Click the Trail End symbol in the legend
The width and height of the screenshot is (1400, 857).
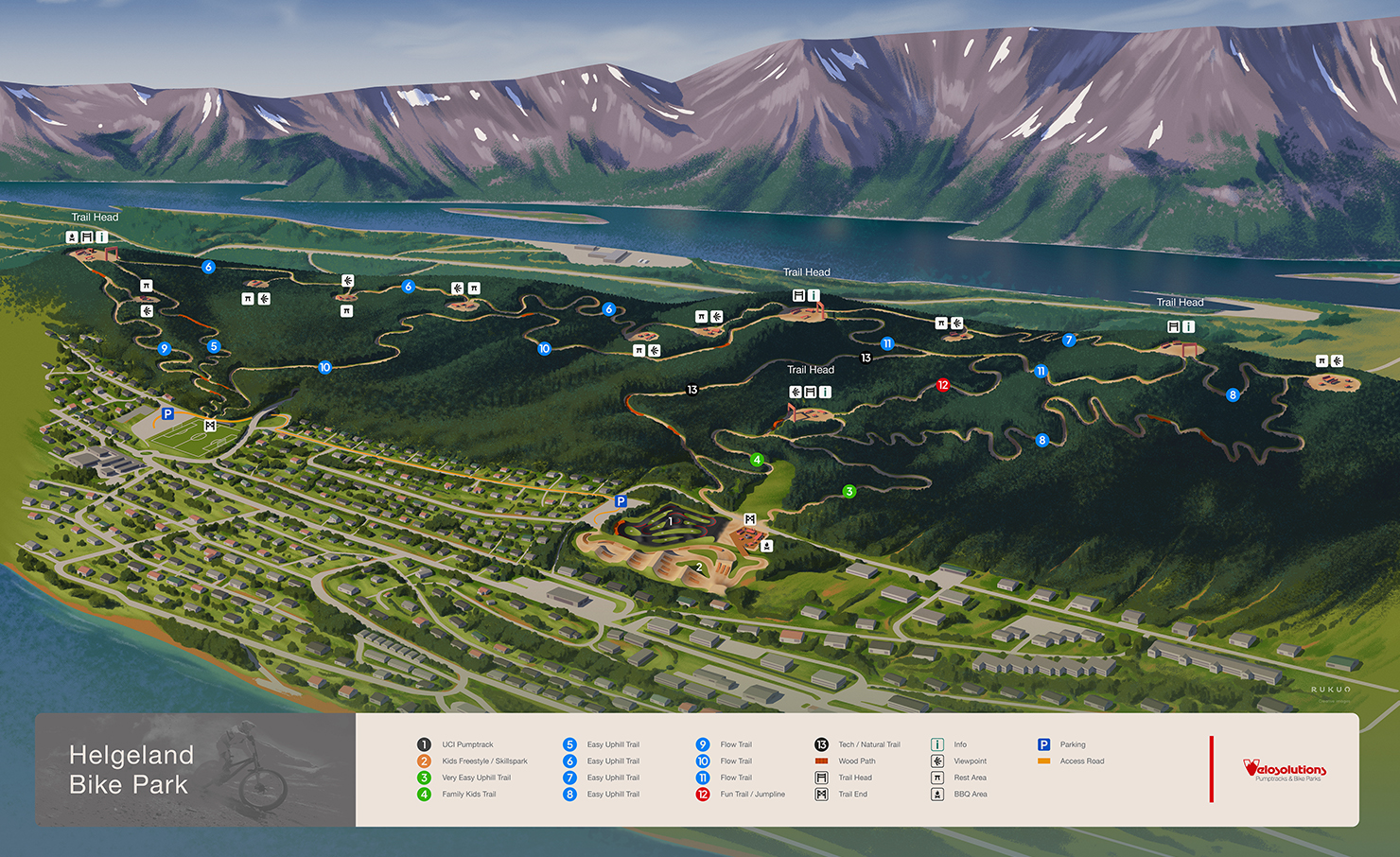[x=821, y=794]
